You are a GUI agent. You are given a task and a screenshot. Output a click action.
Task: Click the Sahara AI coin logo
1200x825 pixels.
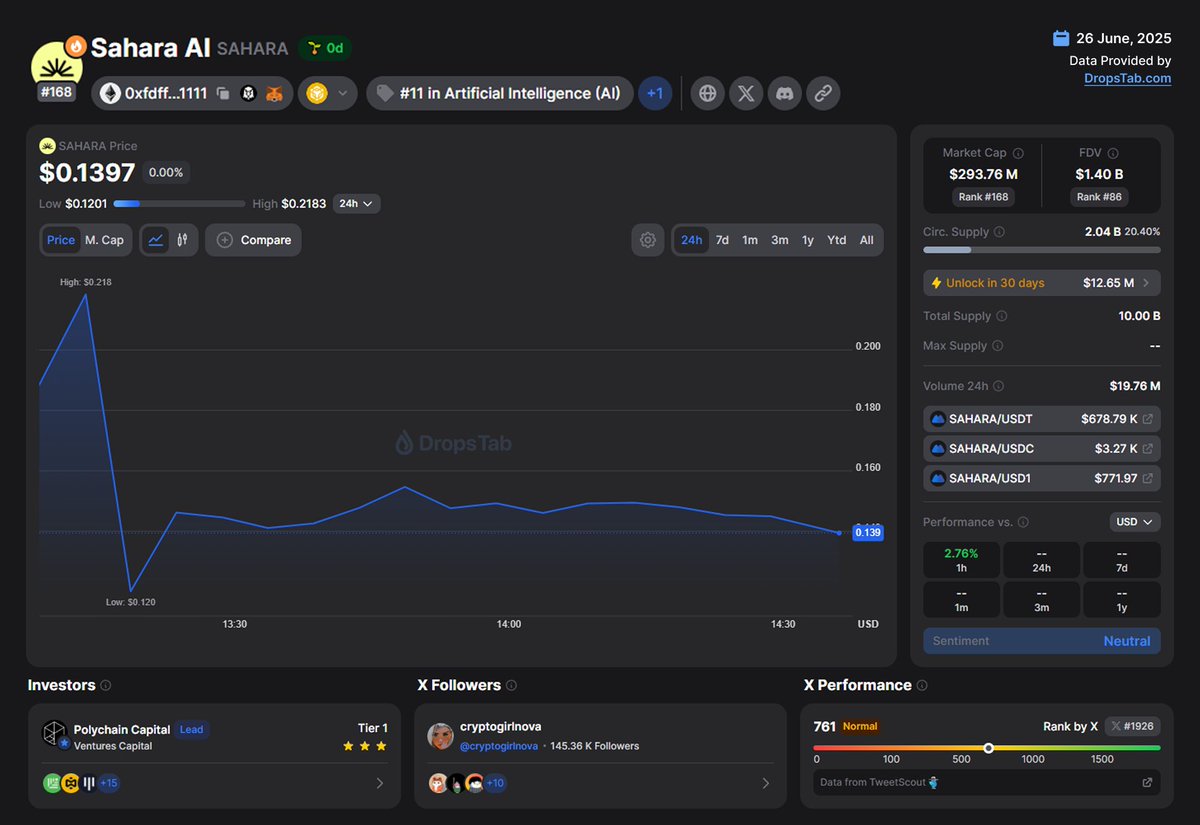58,64
